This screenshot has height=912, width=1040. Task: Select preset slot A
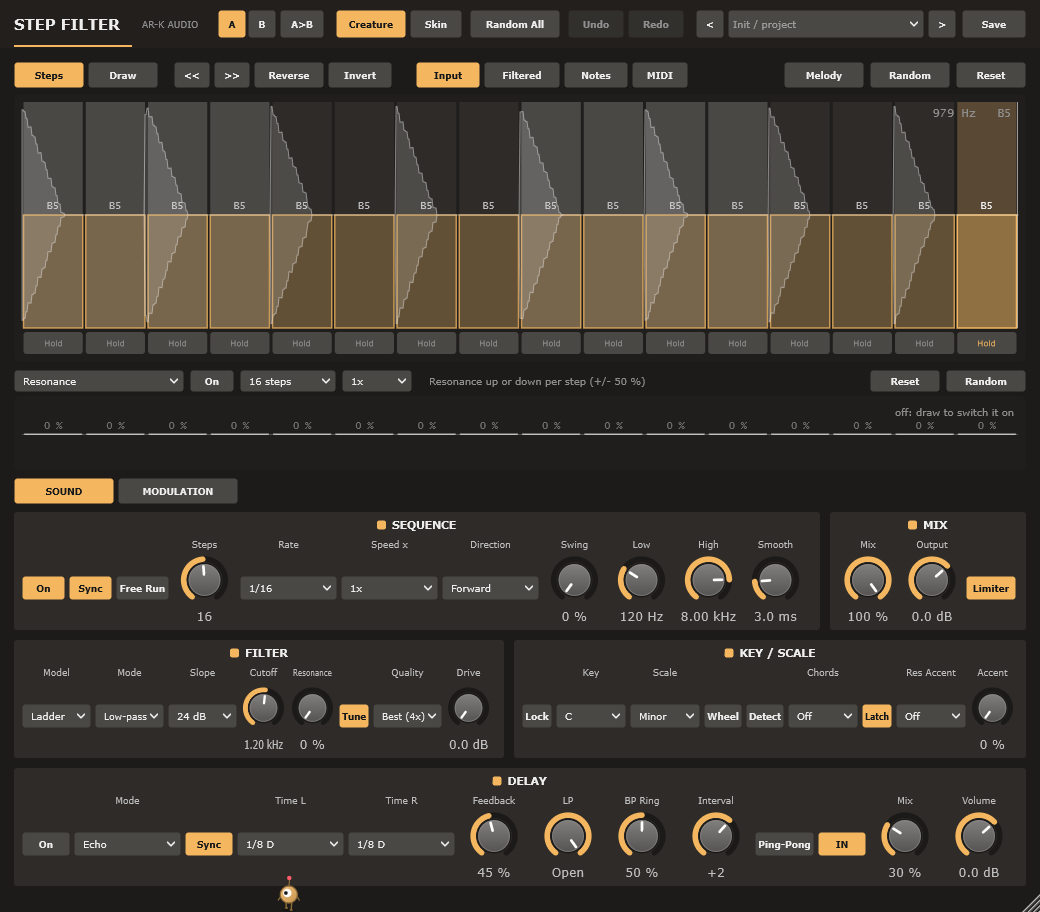point(231,25)
